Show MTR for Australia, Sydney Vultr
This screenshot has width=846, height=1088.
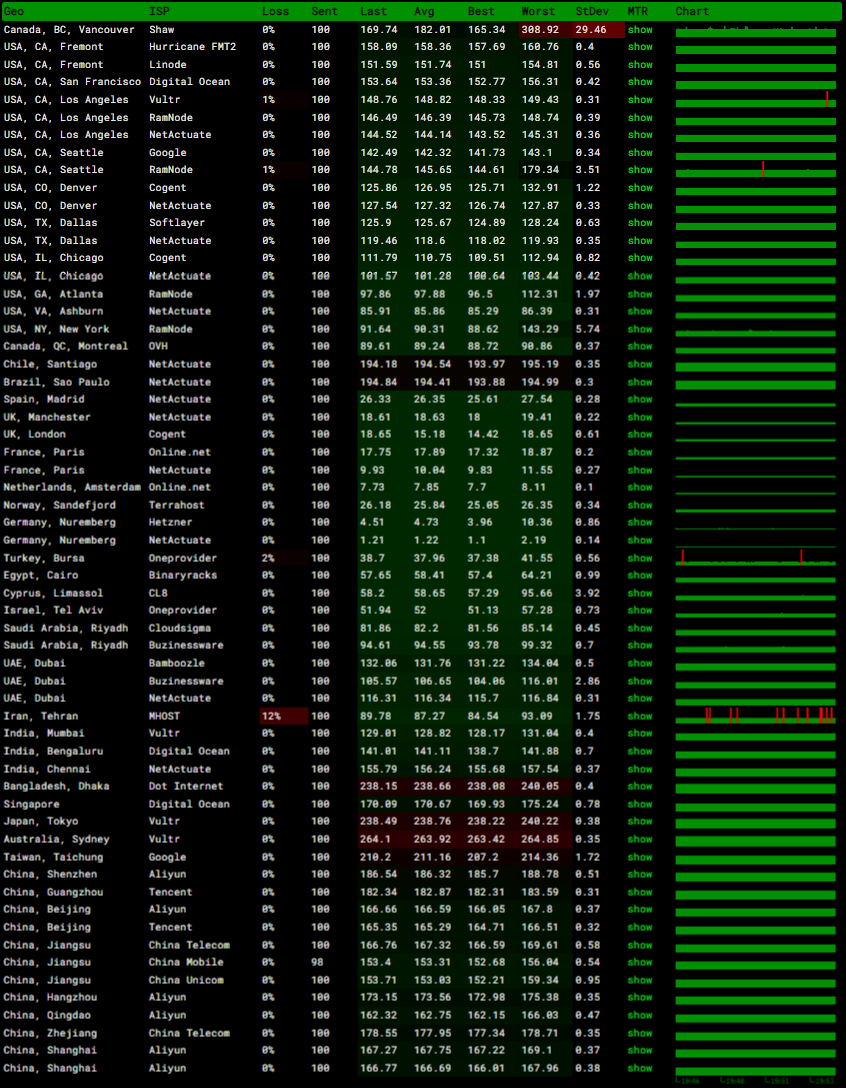pos(640,839)
